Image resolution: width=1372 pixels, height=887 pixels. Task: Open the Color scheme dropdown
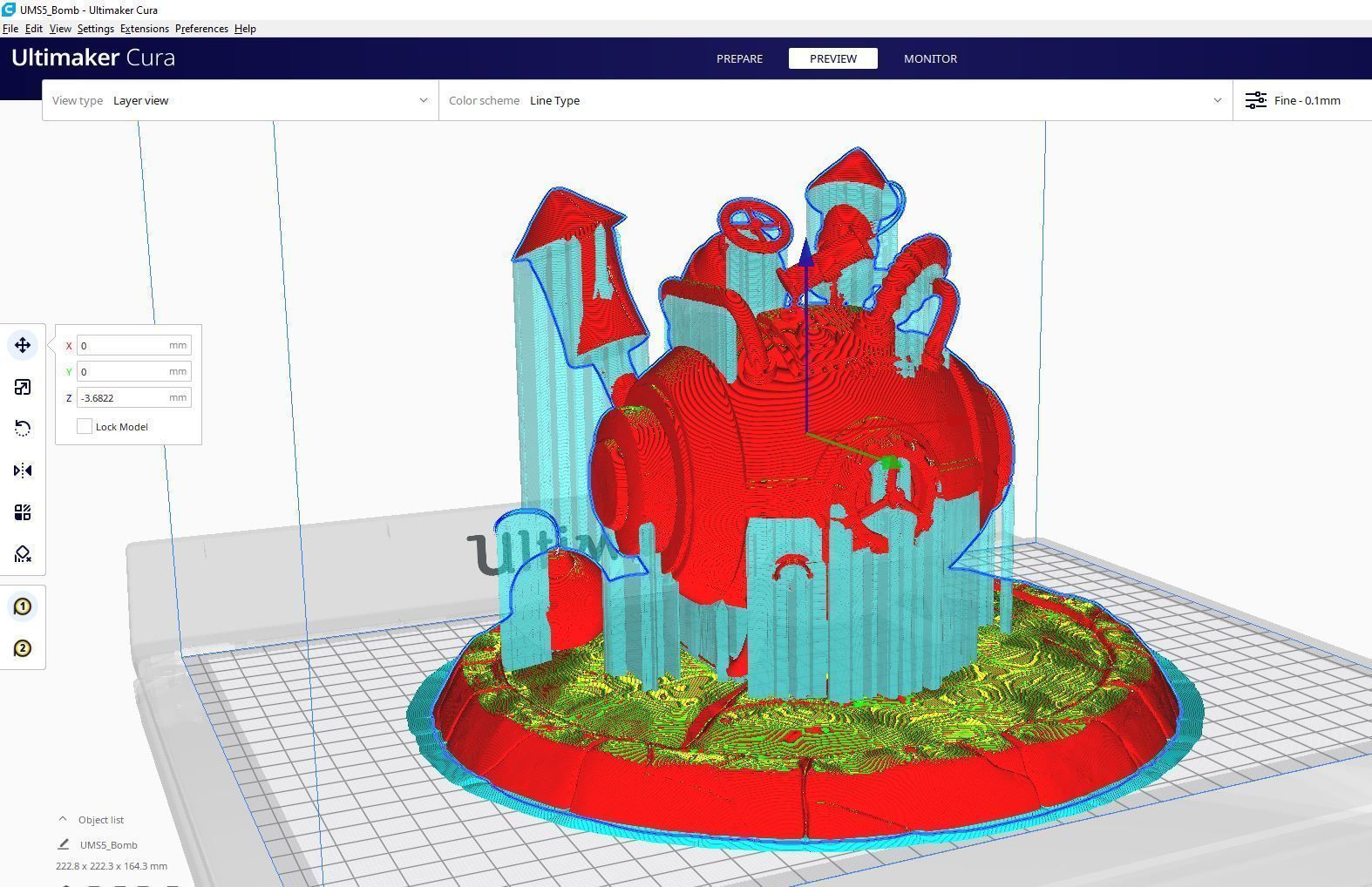pyautogui.click(x=835, y=100)
